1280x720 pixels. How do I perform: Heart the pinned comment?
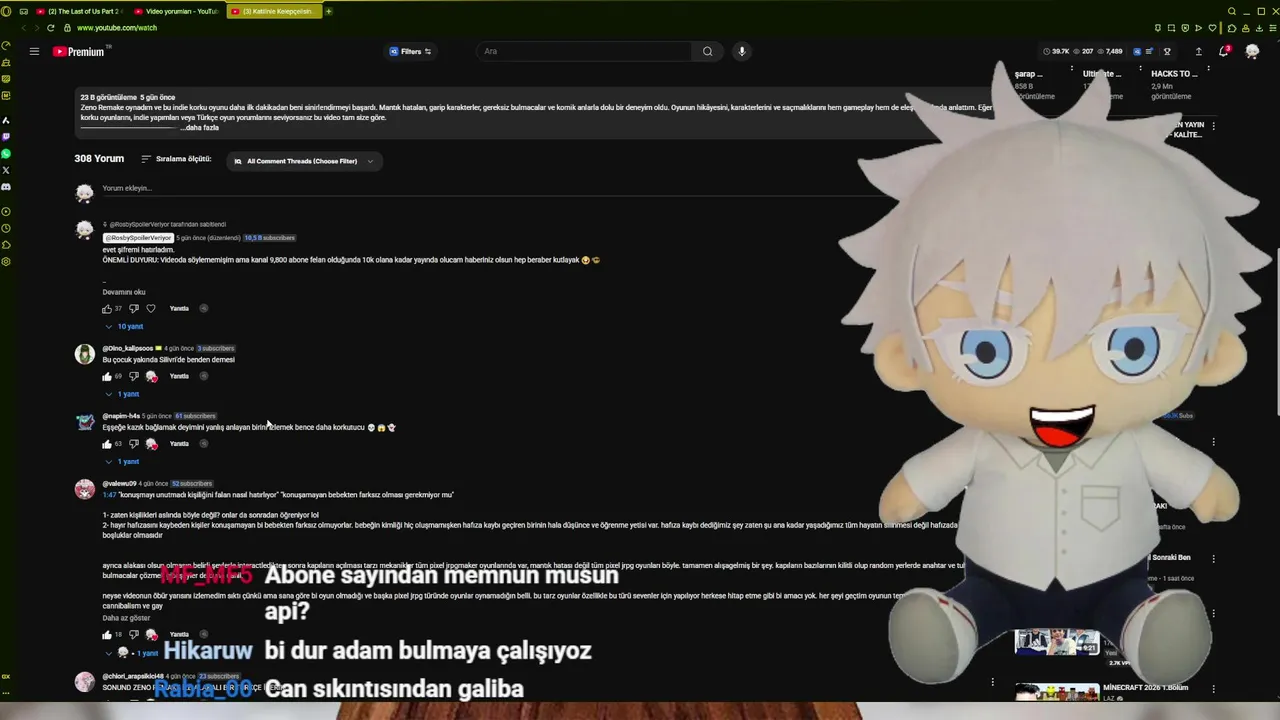coord(151,308)
